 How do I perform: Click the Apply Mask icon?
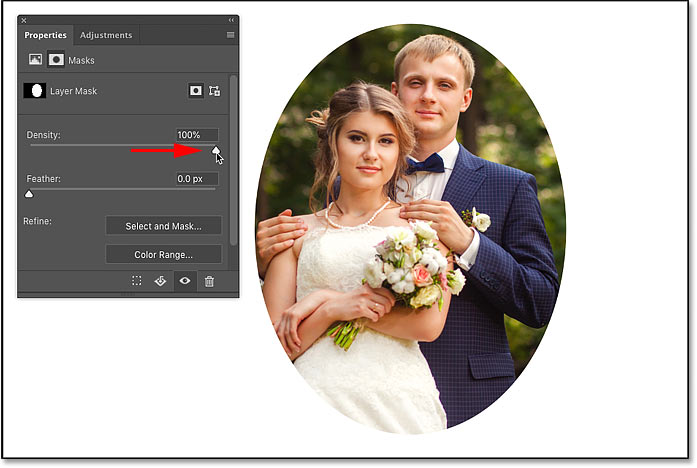tap(160, 282)
